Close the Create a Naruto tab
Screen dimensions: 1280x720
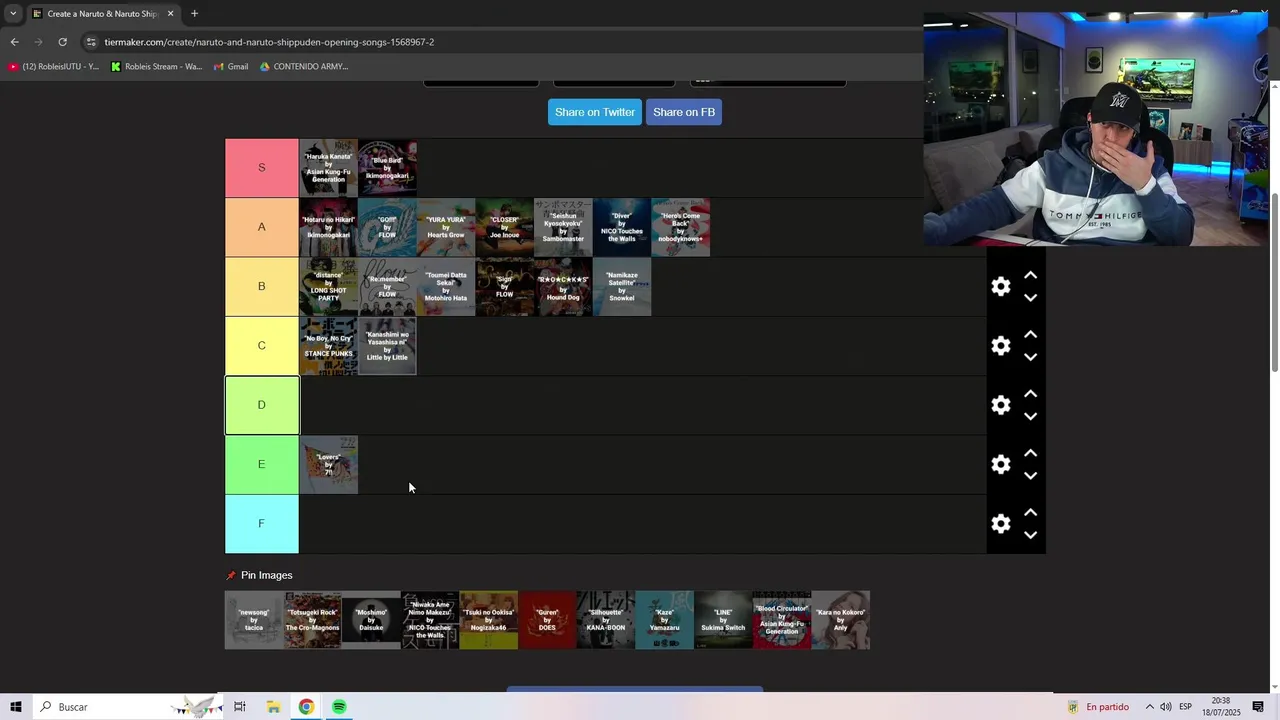pyautogui.click(x=170, y=14)
